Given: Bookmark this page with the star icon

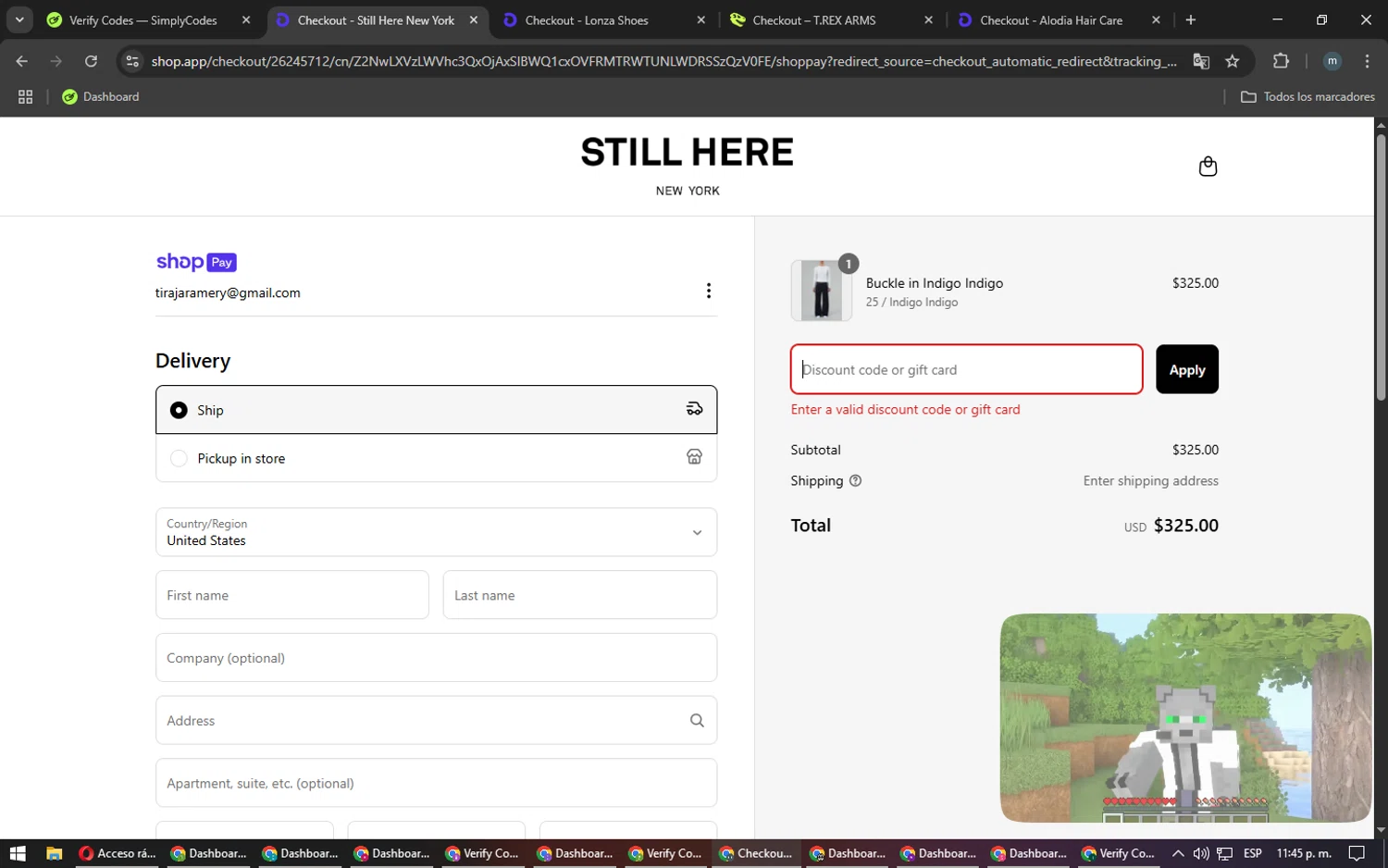Looking at the screenshot, I should coord(1233,61).
